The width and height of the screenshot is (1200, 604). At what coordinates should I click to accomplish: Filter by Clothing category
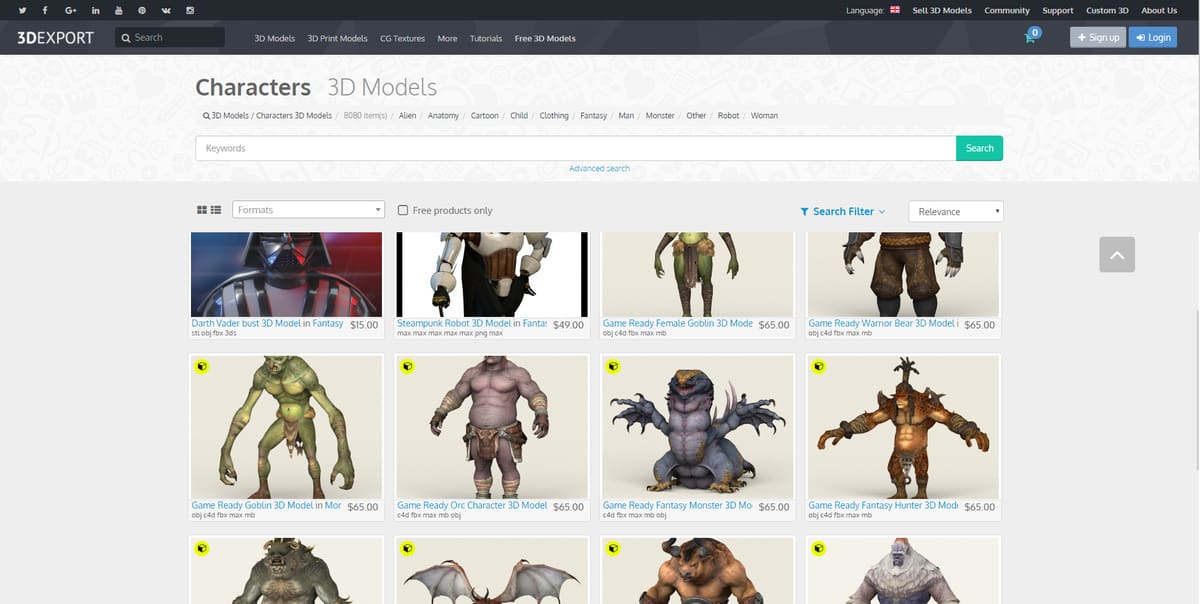554,116
